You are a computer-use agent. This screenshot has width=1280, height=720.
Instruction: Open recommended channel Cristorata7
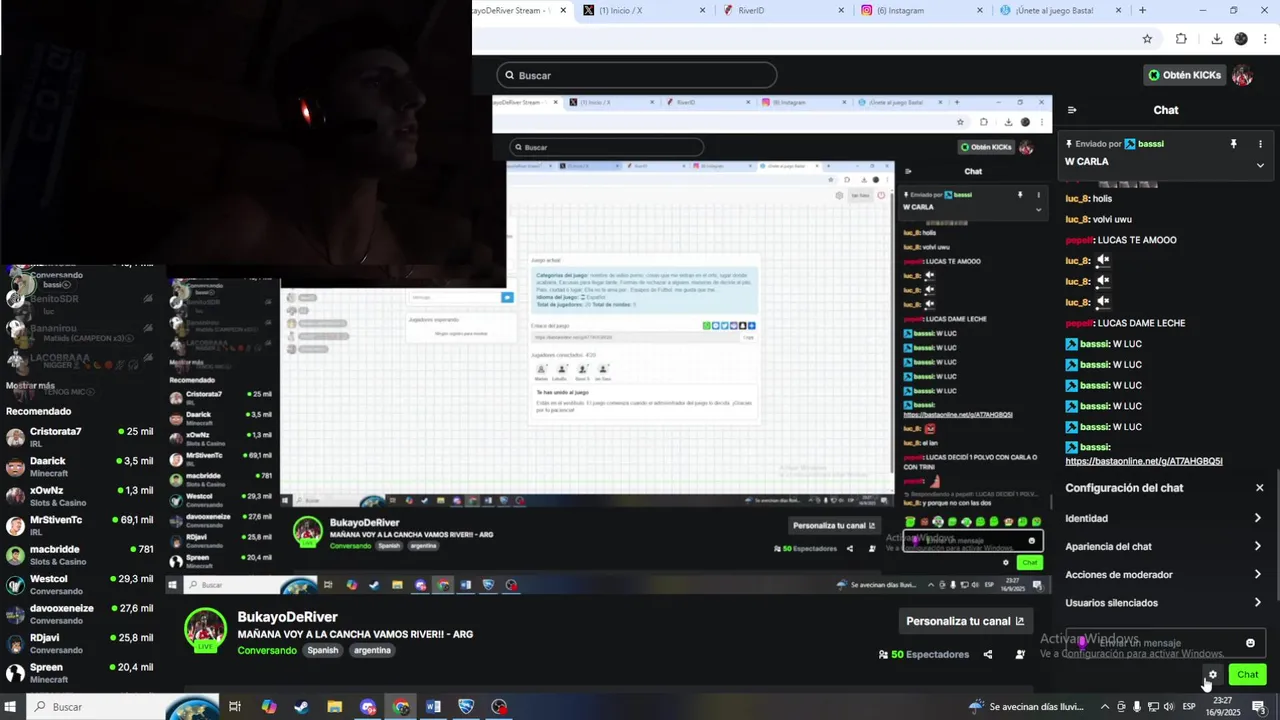click(x=80, y=437)
